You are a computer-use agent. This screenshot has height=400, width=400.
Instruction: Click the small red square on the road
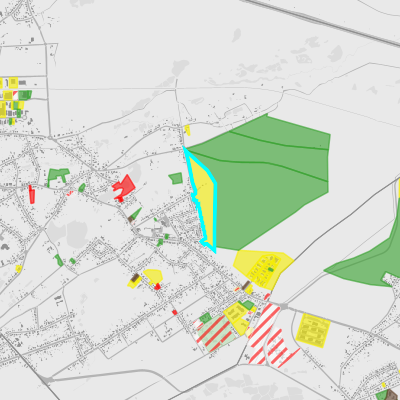click(x=174, y=312)
